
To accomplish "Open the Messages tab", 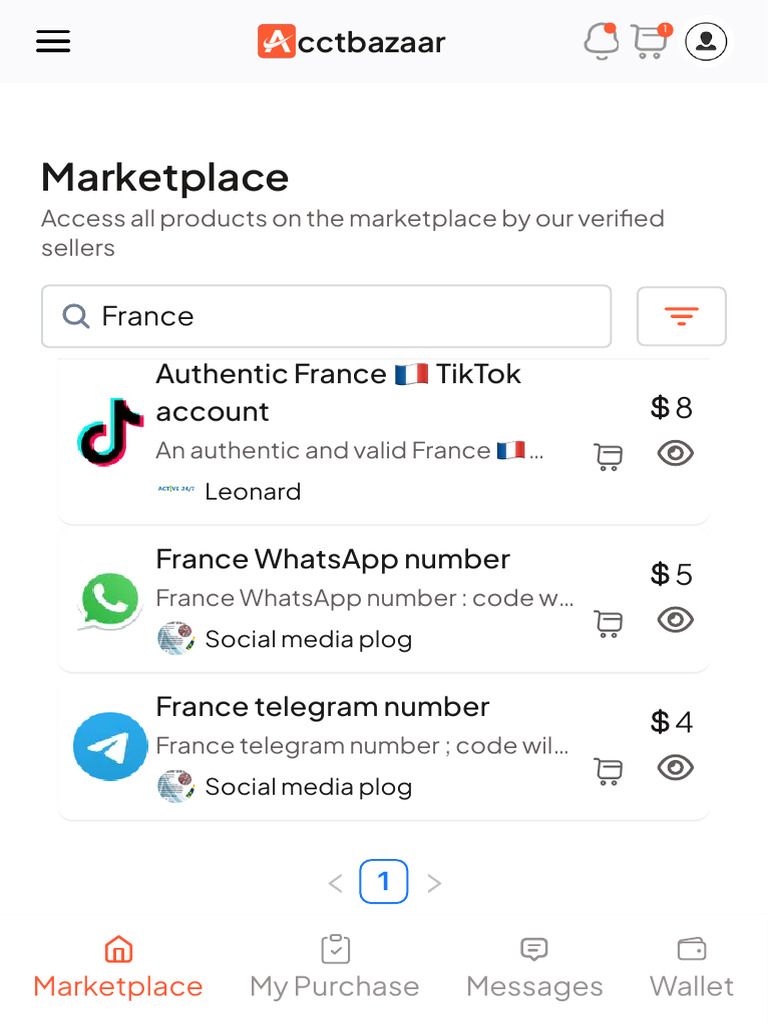I will click(x=534, y=967).
